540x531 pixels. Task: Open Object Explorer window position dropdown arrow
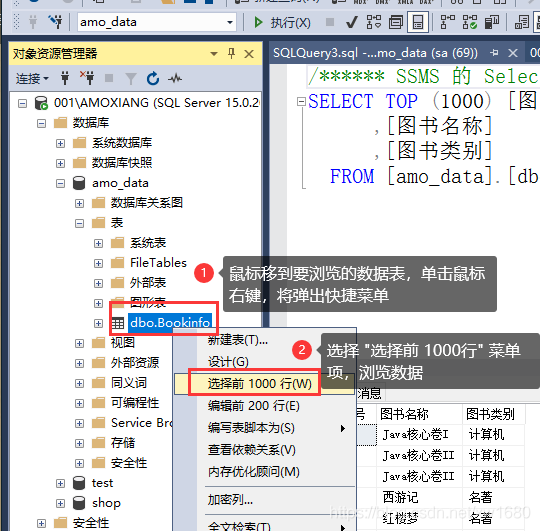(x=214, y=54)
